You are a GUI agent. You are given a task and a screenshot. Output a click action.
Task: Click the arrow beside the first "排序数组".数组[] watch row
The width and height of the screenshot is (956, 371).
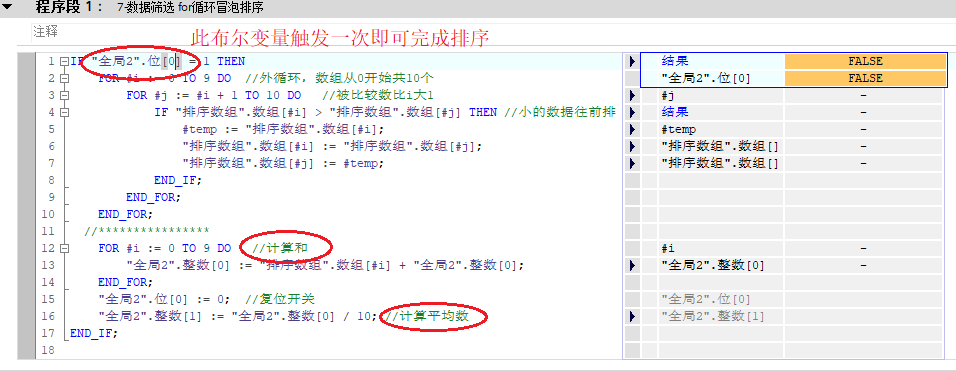[632, 147]
